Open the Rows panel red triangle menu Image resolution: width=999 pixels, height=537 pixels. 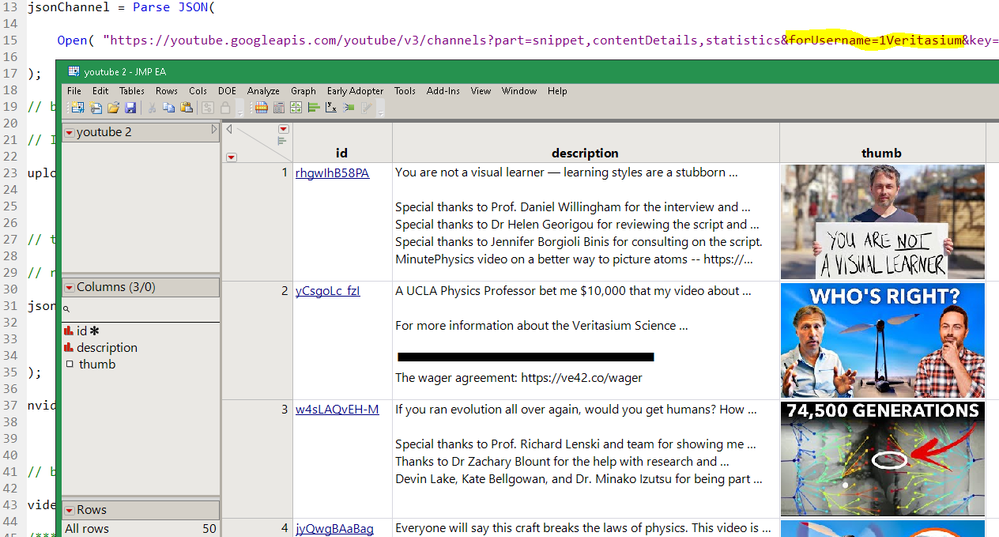tap(69, 510)
